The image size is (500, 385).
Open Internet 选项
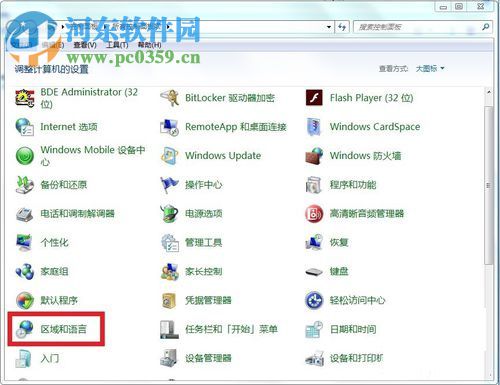click(x=56, y=127)
